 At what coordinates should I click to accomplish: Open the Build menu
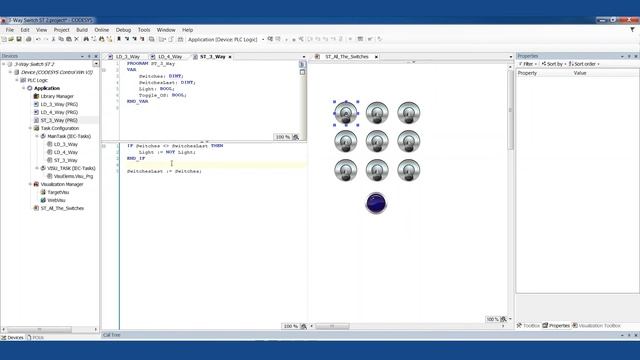tap(82, 30)
